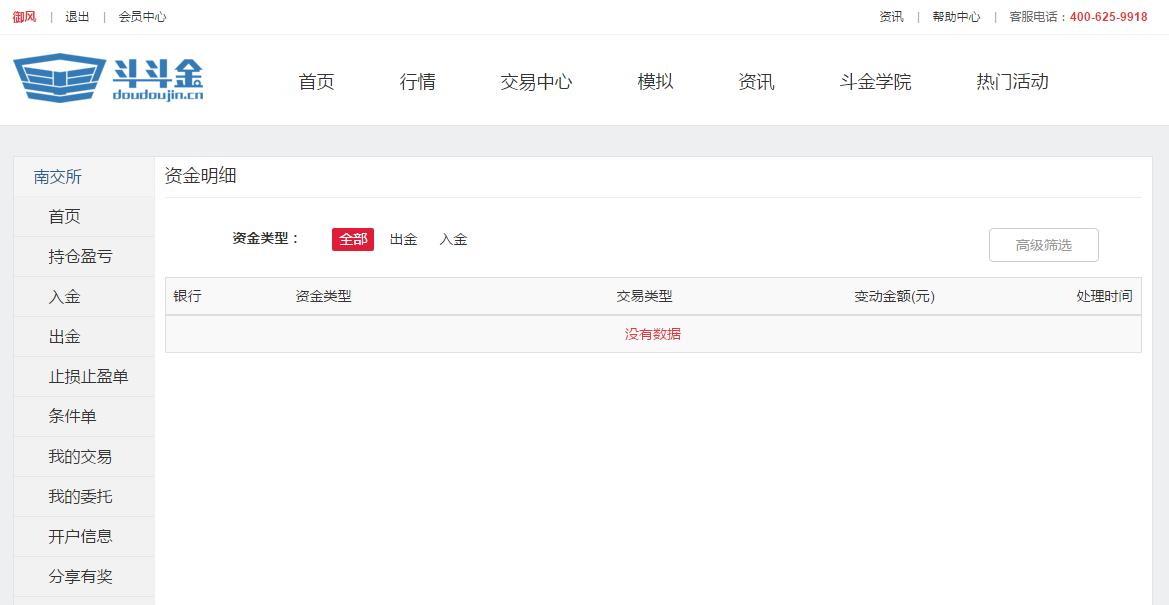The width and height of the screenshot is (1169, 605).
Task: Select the 全部 fund type filter
Action: tap(353, 240)
